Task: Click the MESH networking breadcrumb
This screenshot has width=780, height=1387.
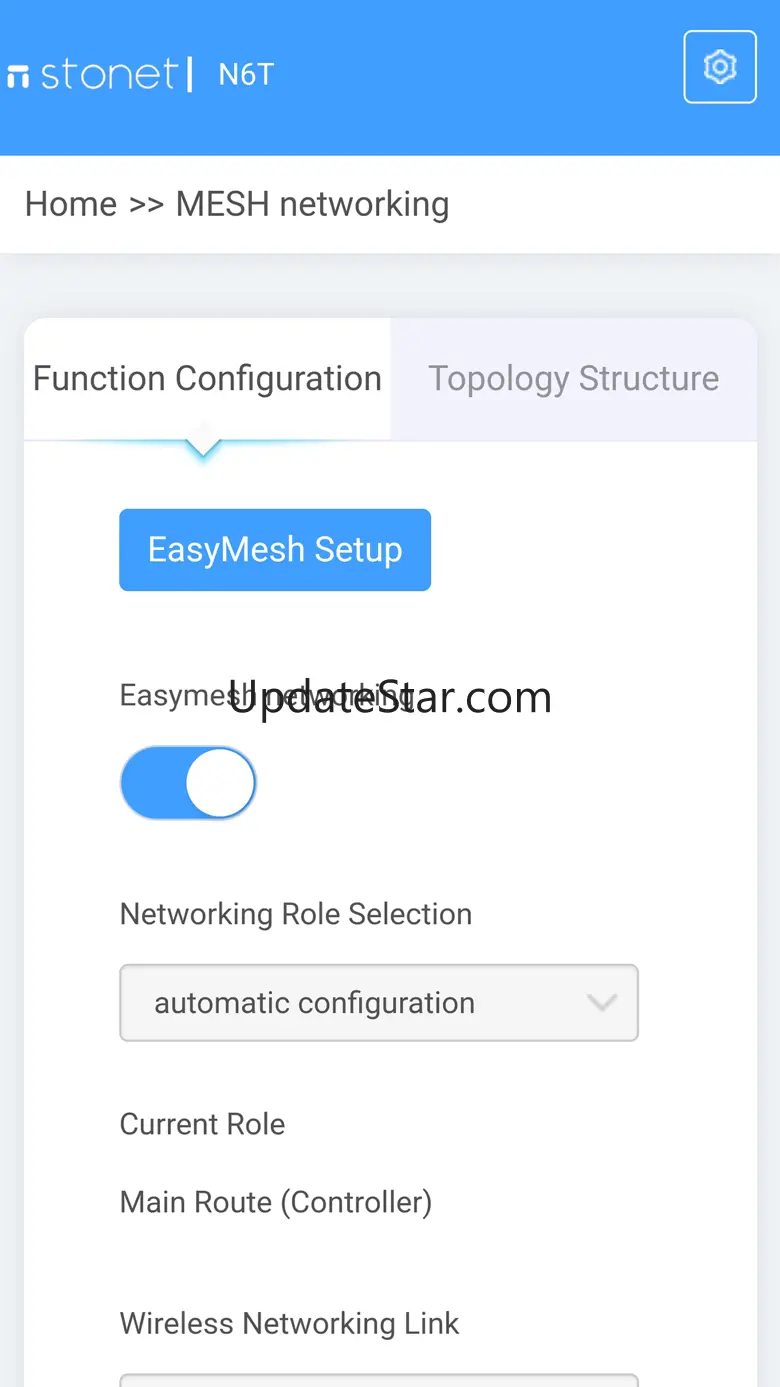Action: 312,204
